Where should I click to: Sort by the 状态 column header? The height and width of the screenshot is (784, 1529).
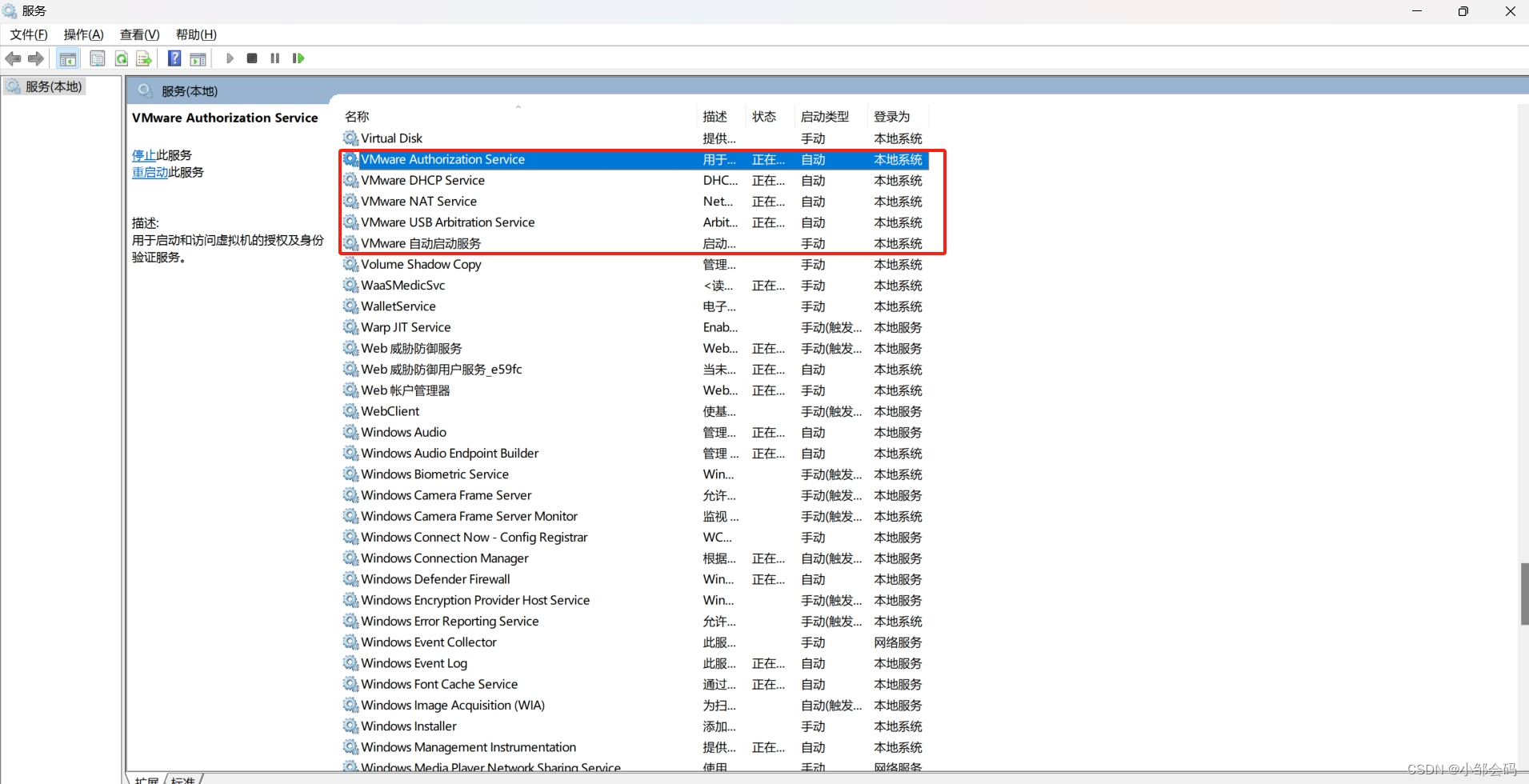771,117
